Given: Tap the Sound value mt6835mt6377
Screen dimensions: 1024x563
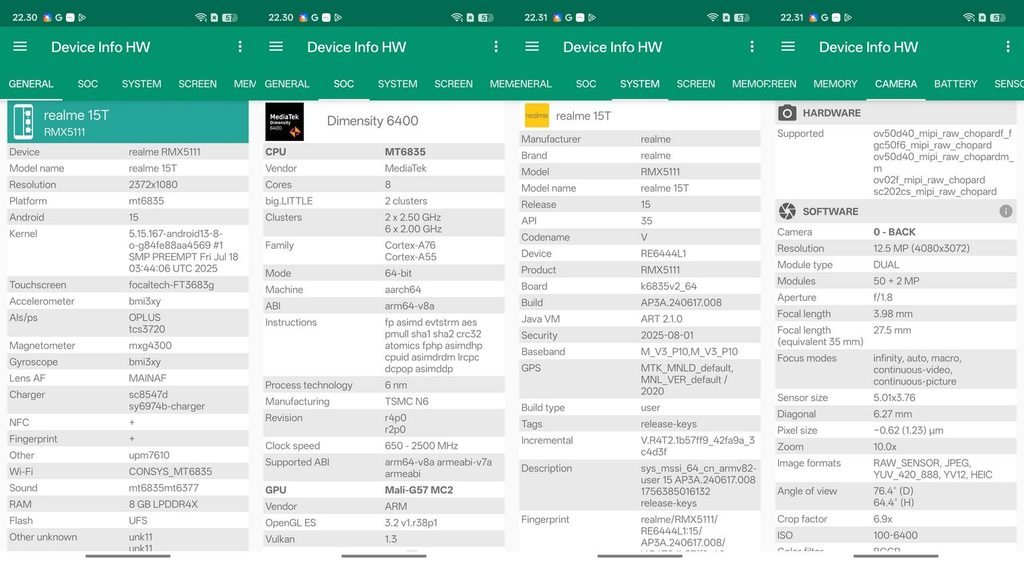Looking at the screenshot, I should pyautogui.click(x=163, y=488).
